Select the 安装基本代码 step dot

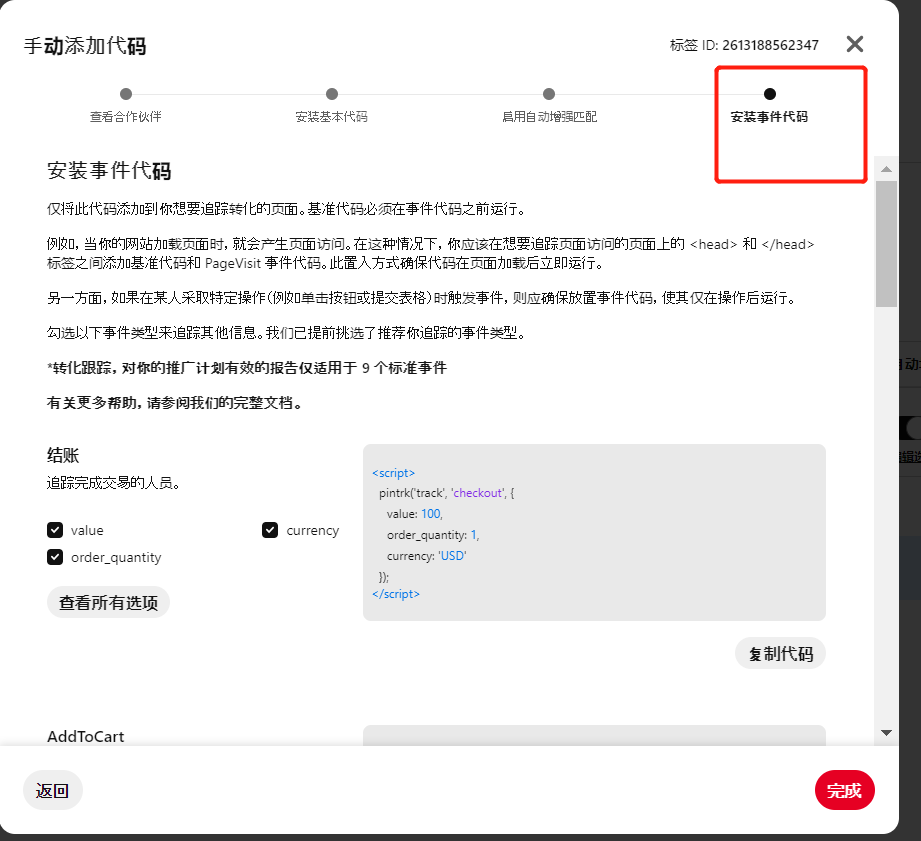click(332, 94)
